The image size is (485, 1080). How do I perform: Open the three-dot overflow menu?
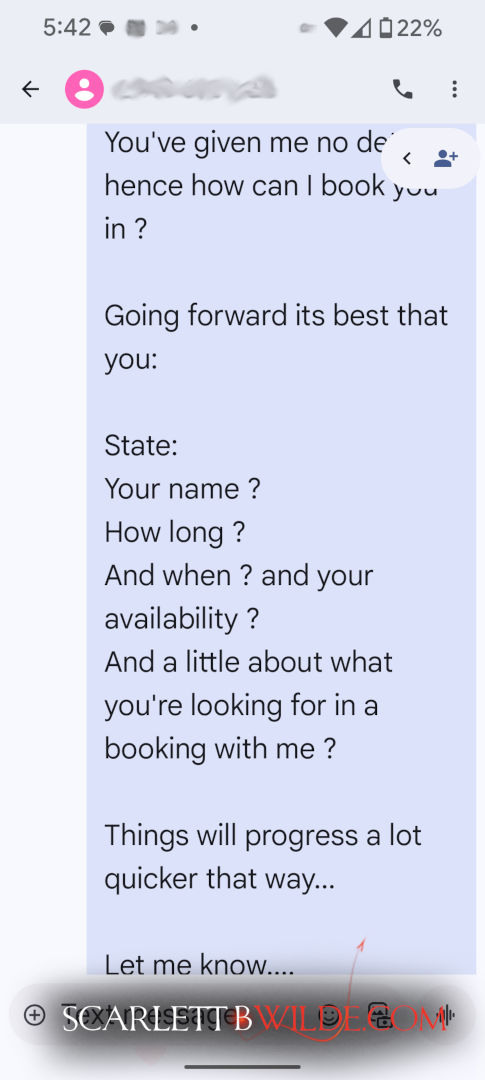tap(454, 90)
